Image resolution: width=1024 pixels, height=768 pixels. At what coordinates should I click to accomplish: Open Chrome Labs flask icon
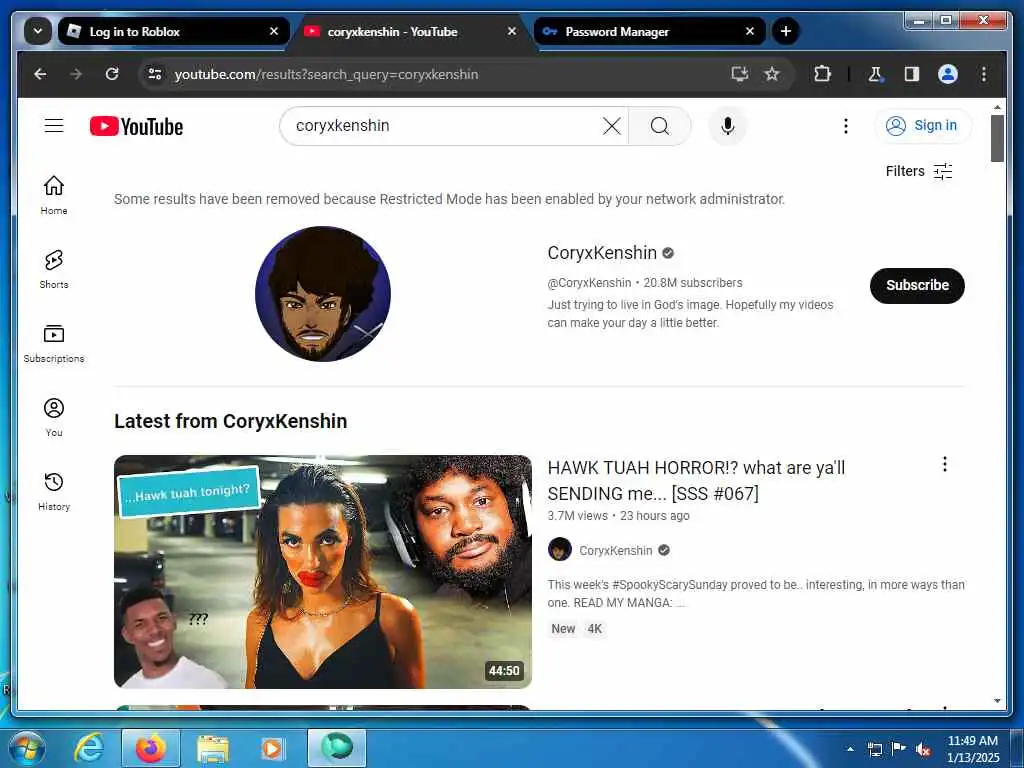875,74
